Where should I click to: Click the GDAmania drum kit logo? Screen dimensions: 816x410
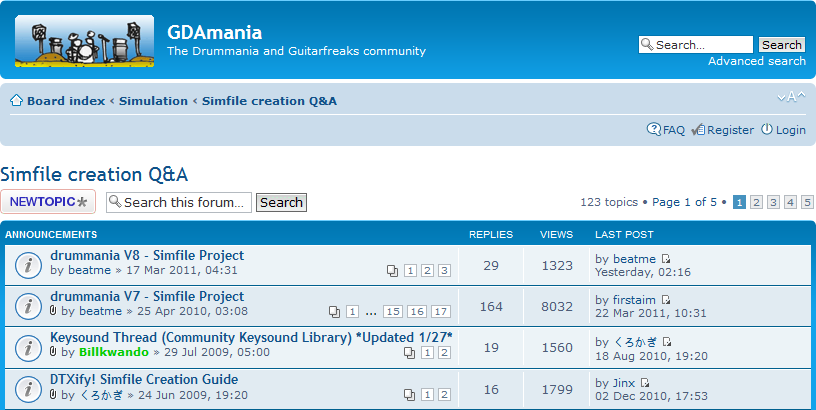84,42
